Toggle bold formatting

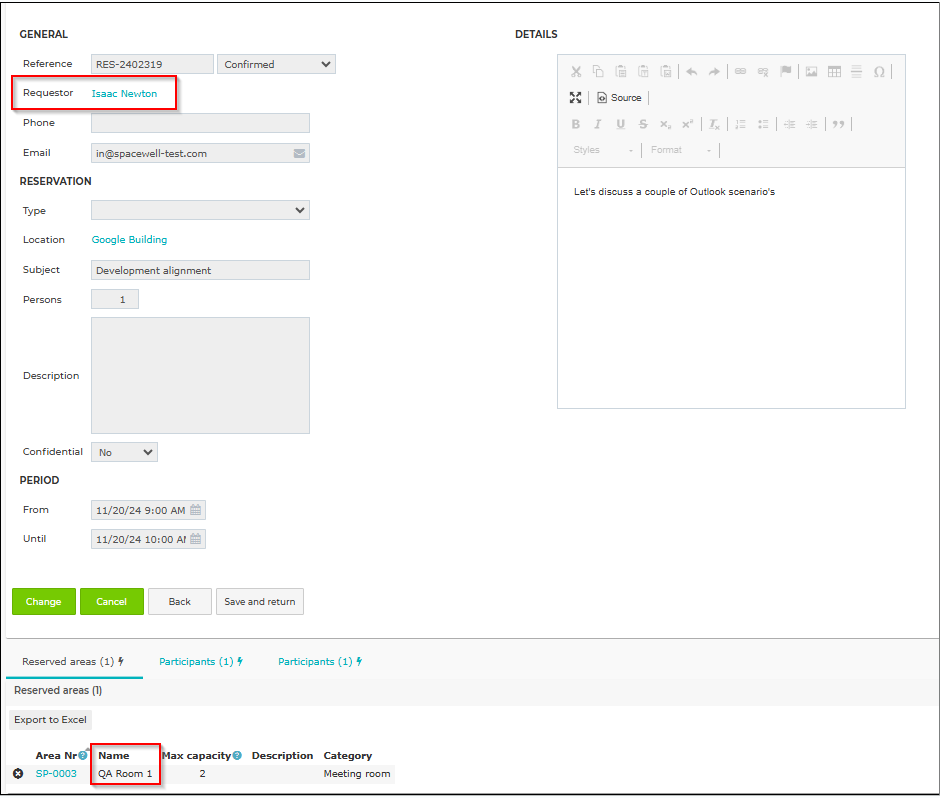pyautogui.click(x=576, y=124)
